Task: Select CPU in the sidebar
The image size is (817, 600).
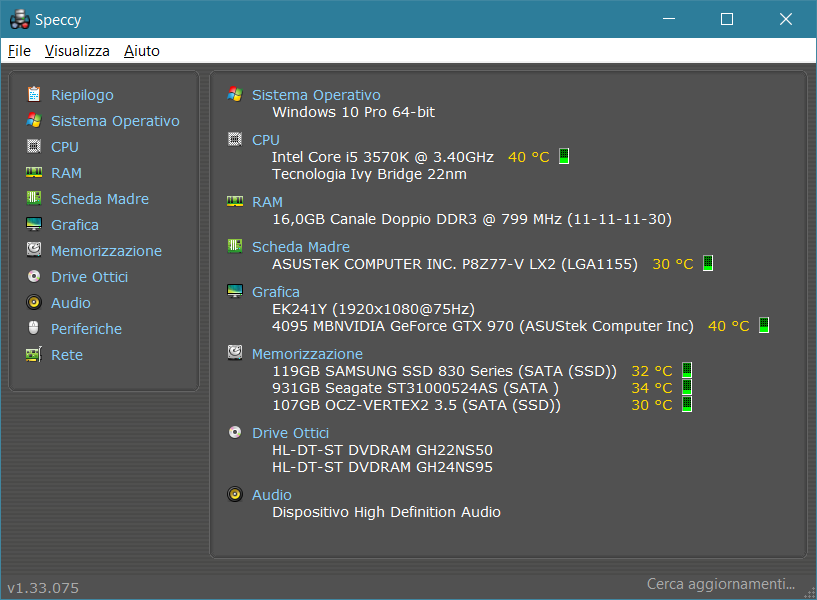Action: (x=65, y=147)
